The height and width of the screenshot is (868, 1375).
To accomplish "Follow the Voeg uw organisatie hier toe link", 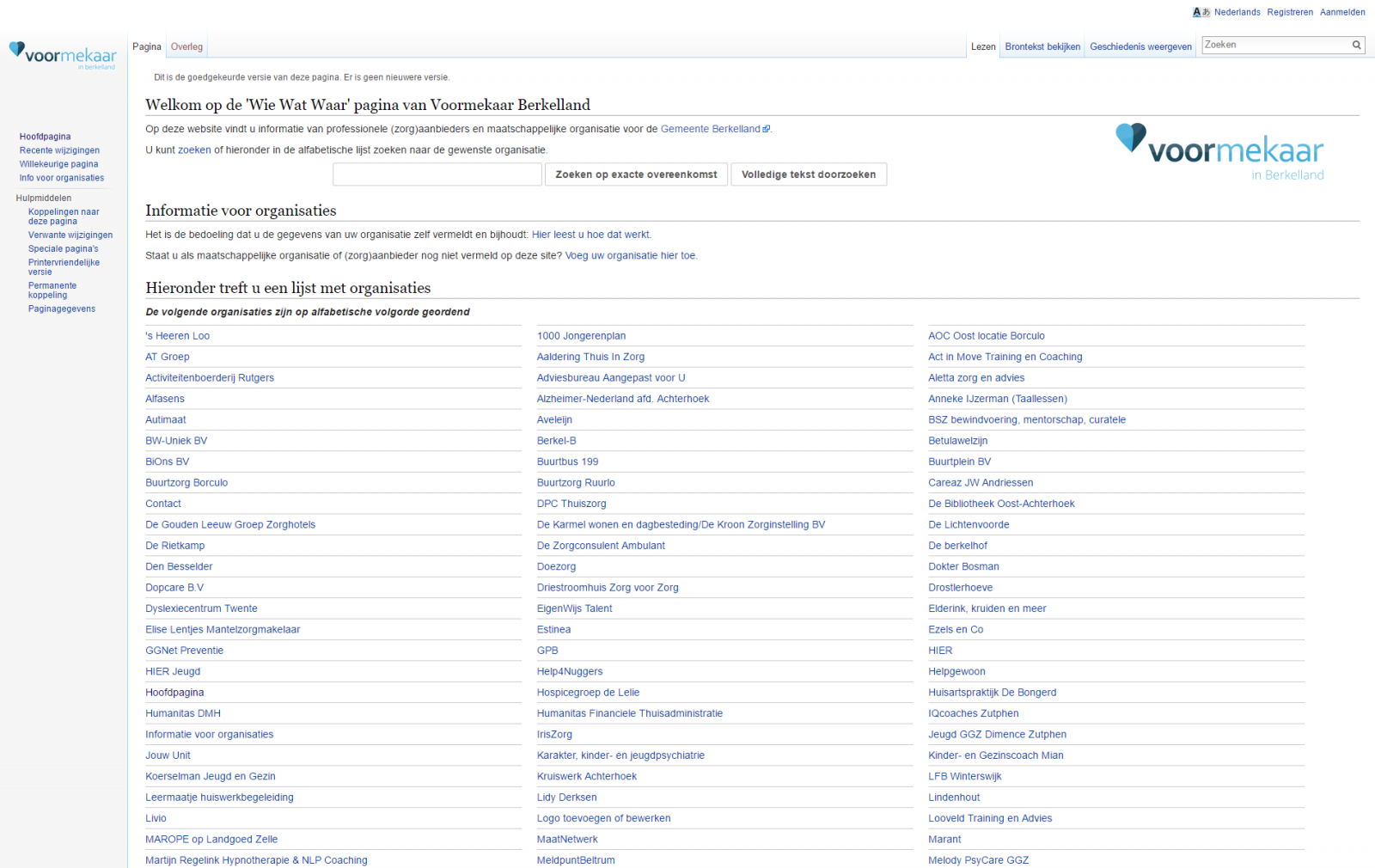I will [x=631, y=256].
